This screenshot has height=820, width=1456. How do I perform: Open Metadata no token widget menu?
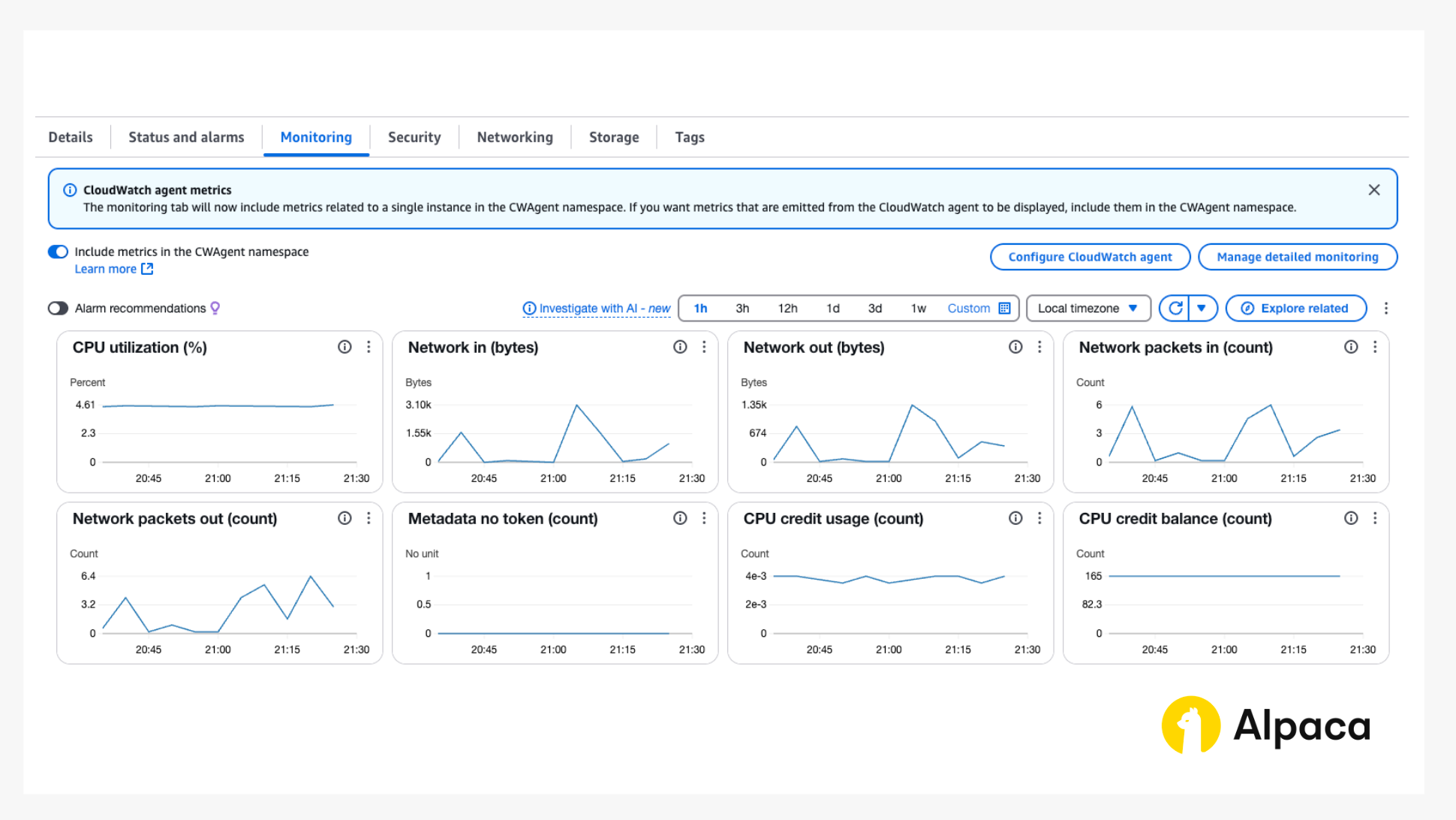(704, 518)
